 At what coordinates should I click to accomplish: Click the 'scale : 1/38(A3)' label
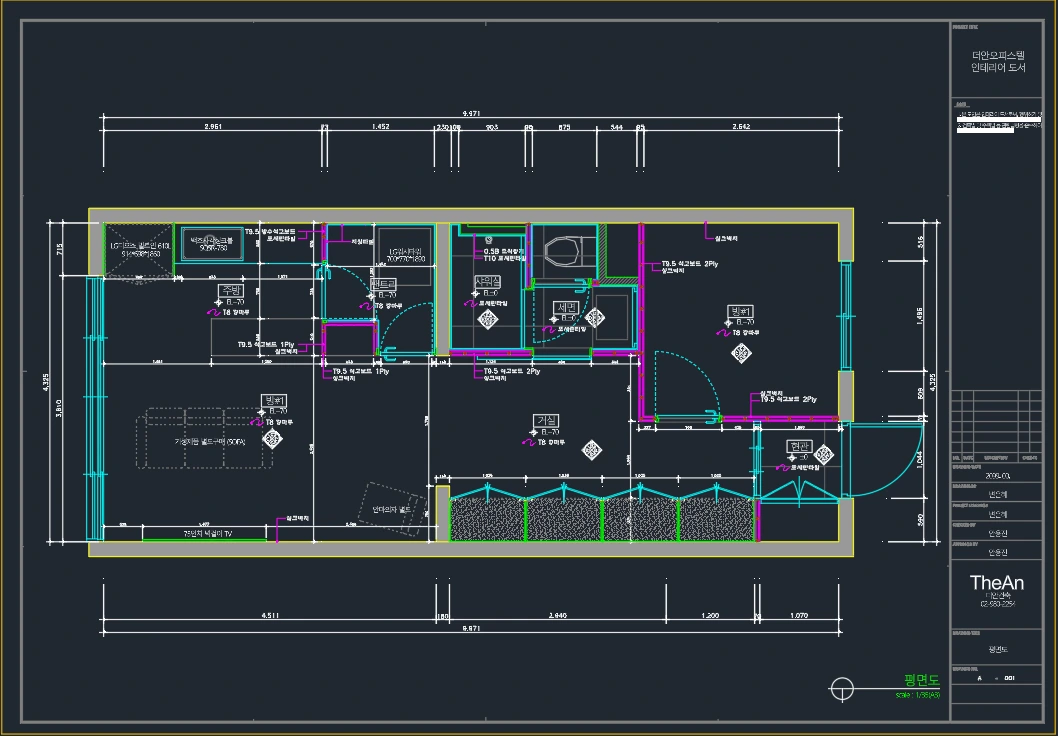coord(918,695)
